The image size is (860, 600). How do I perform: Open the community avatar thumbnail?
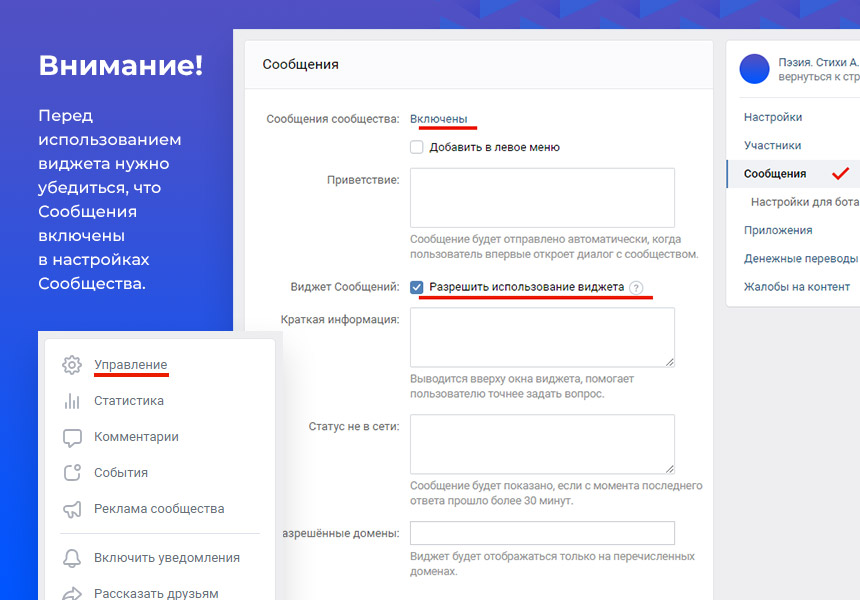[754, 69]
